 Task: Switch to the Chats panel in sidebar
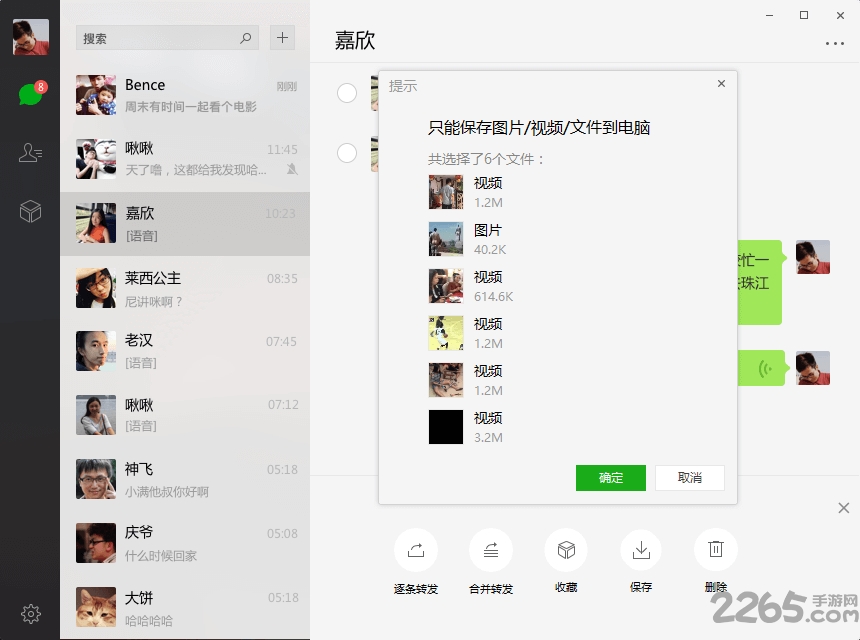[x=29, y=95]
